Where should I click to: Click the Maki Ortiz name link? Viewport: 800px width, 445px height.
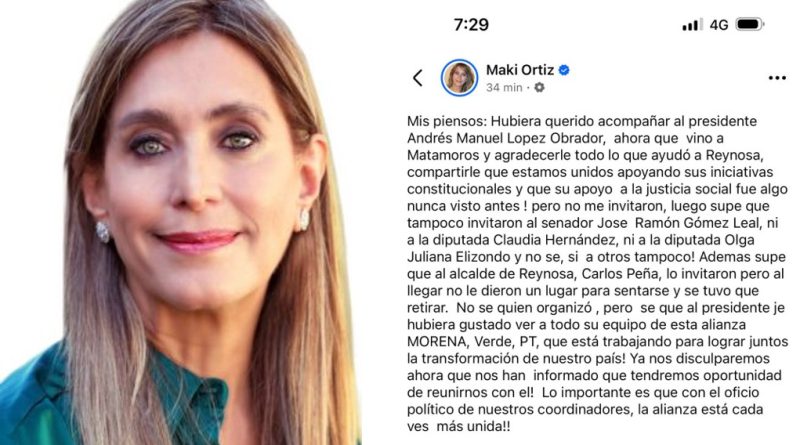(520, 70)
